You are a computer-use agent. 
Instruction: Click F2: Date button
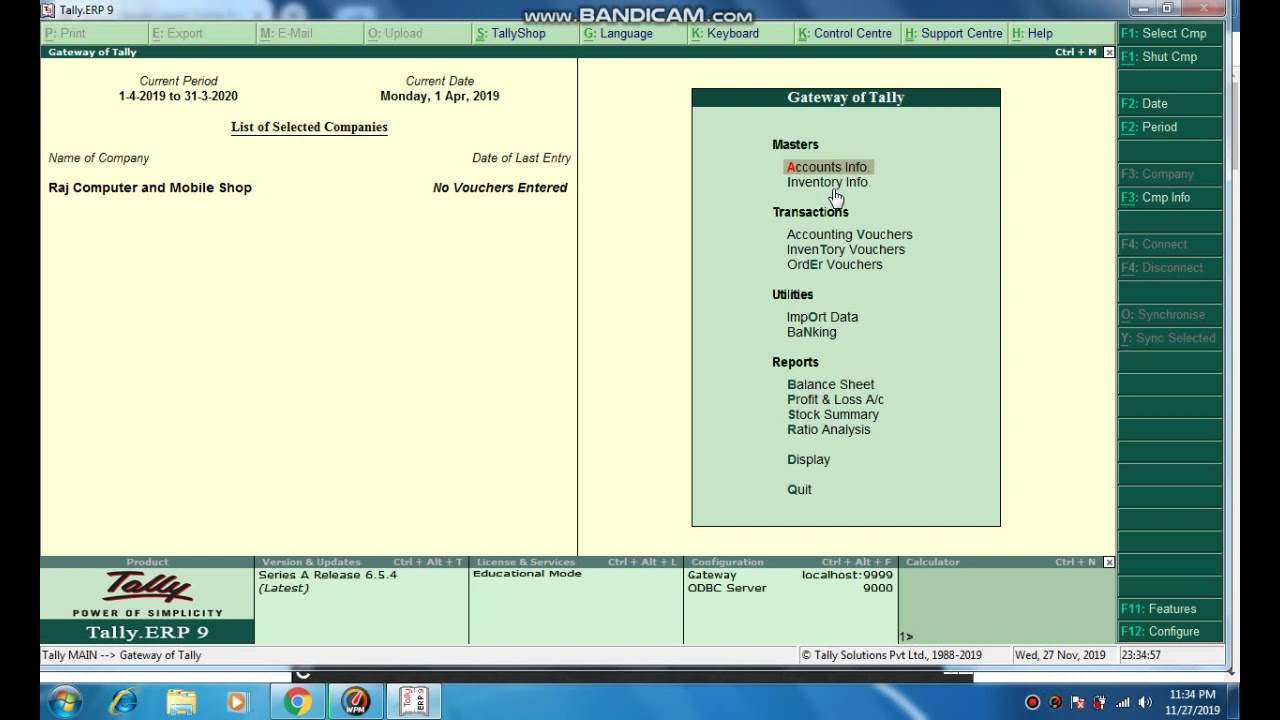(x=1169, y=104)
